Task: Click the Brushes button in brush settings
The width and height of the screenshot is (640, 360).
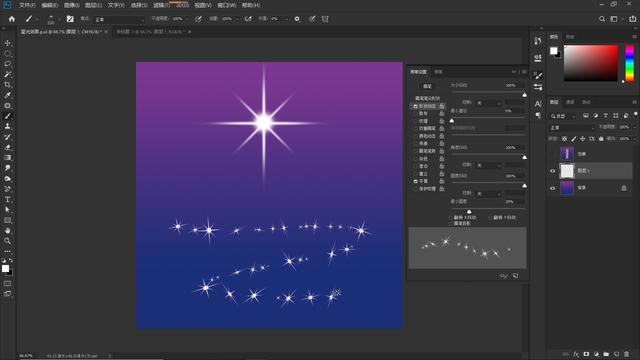Action: point(427,86)
